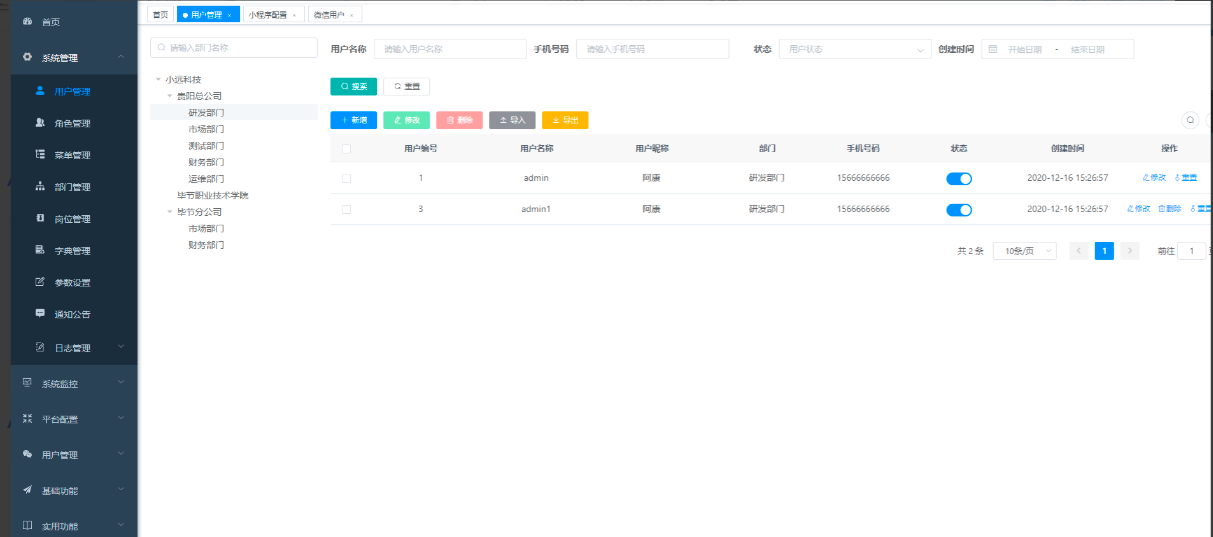Click the 平台配置 icon in sidebar

(27, 419)
